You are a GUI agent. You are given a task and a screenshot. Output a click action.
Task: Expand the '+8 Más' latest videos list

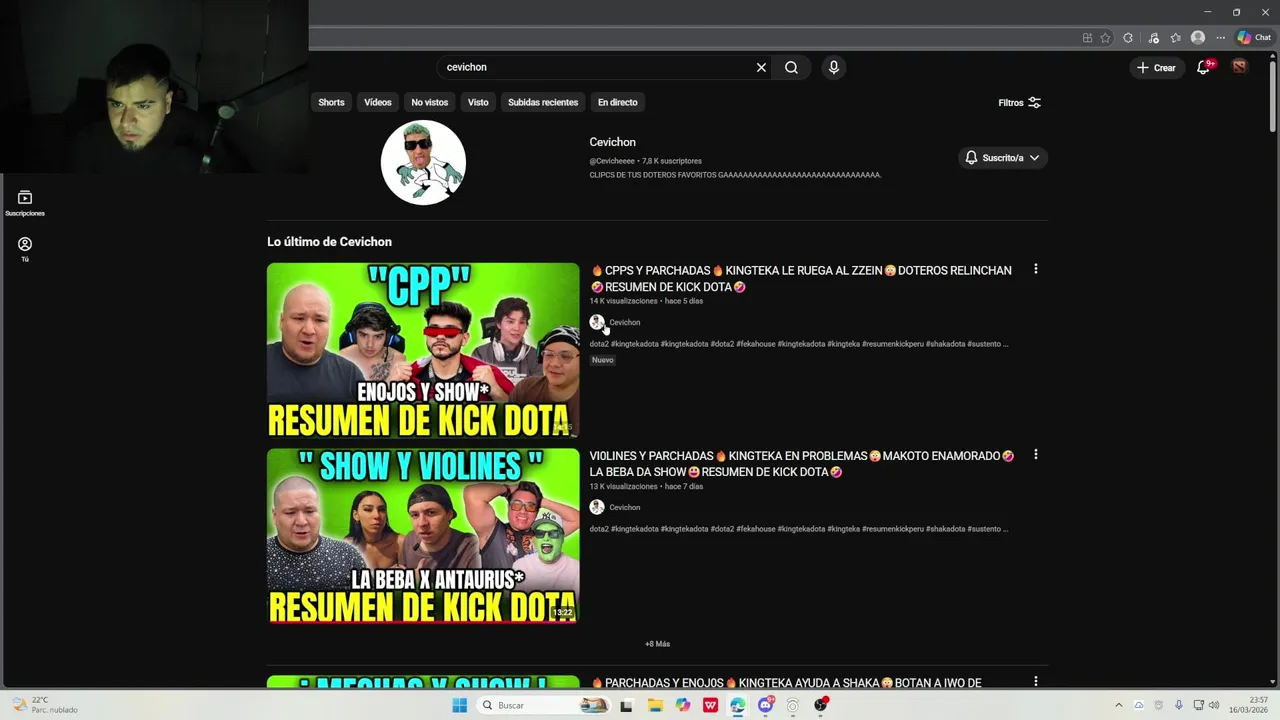click(657, 644)
